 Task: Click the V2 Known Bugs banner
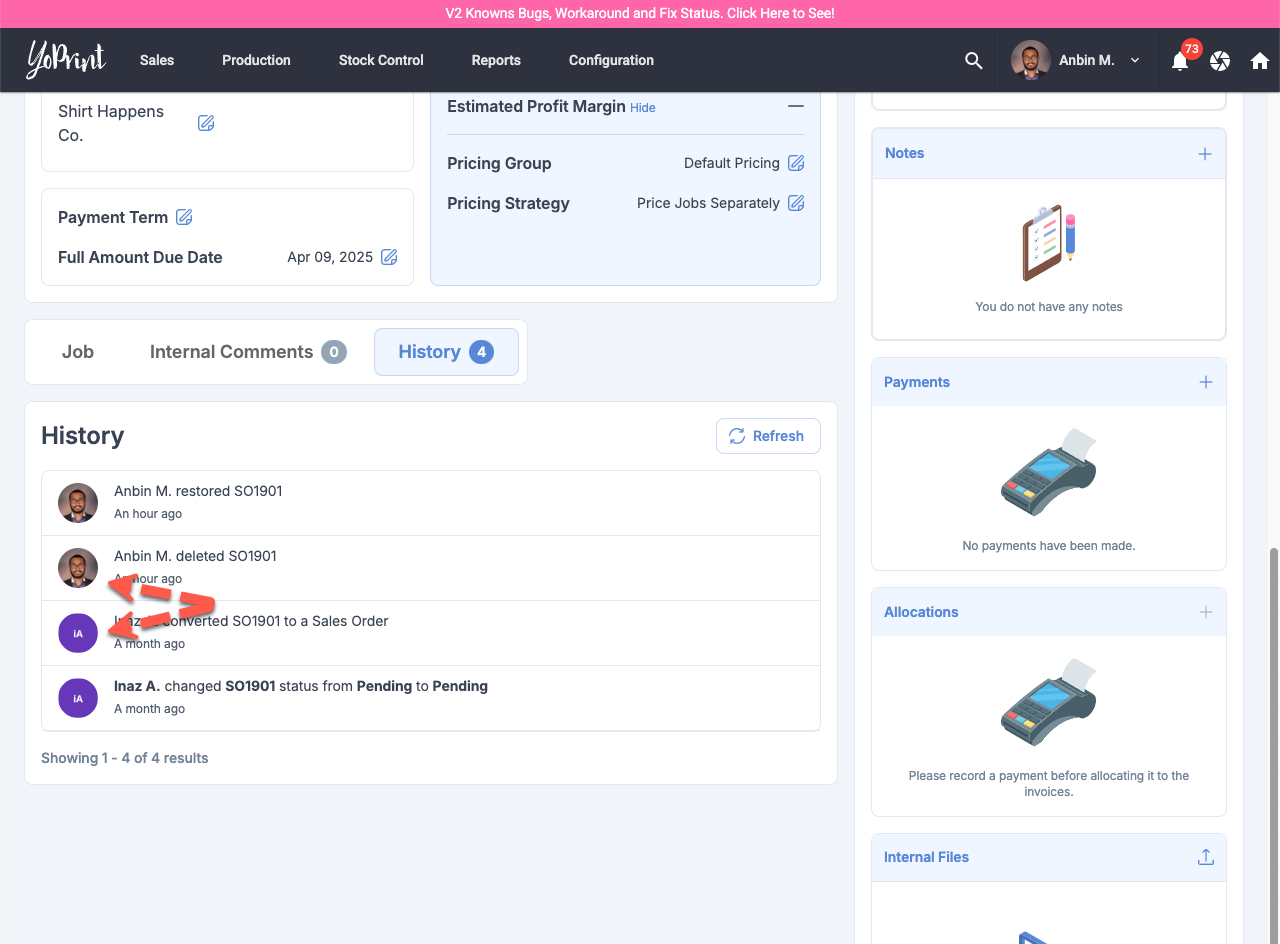[640, 14]
